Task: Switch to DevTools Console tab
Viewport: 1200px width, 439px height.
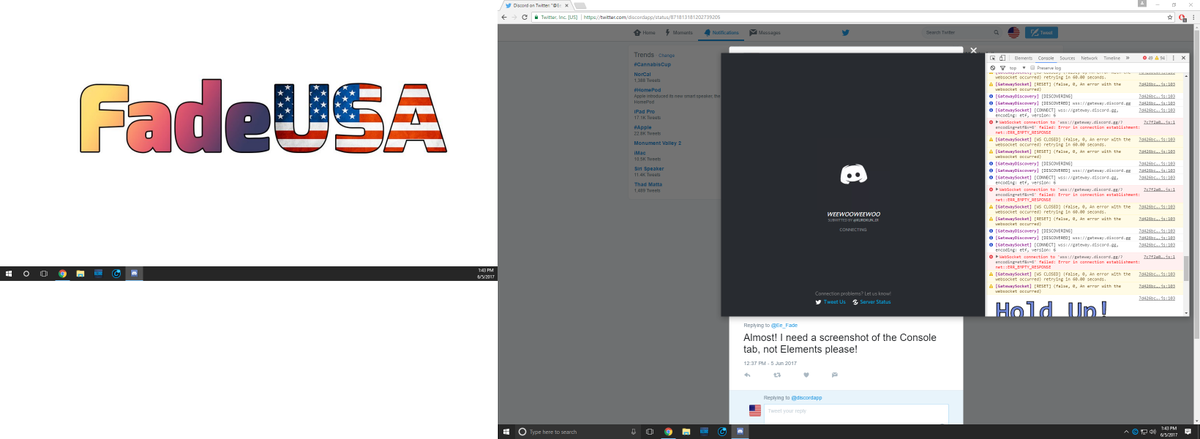Action: coord(1046,58)
